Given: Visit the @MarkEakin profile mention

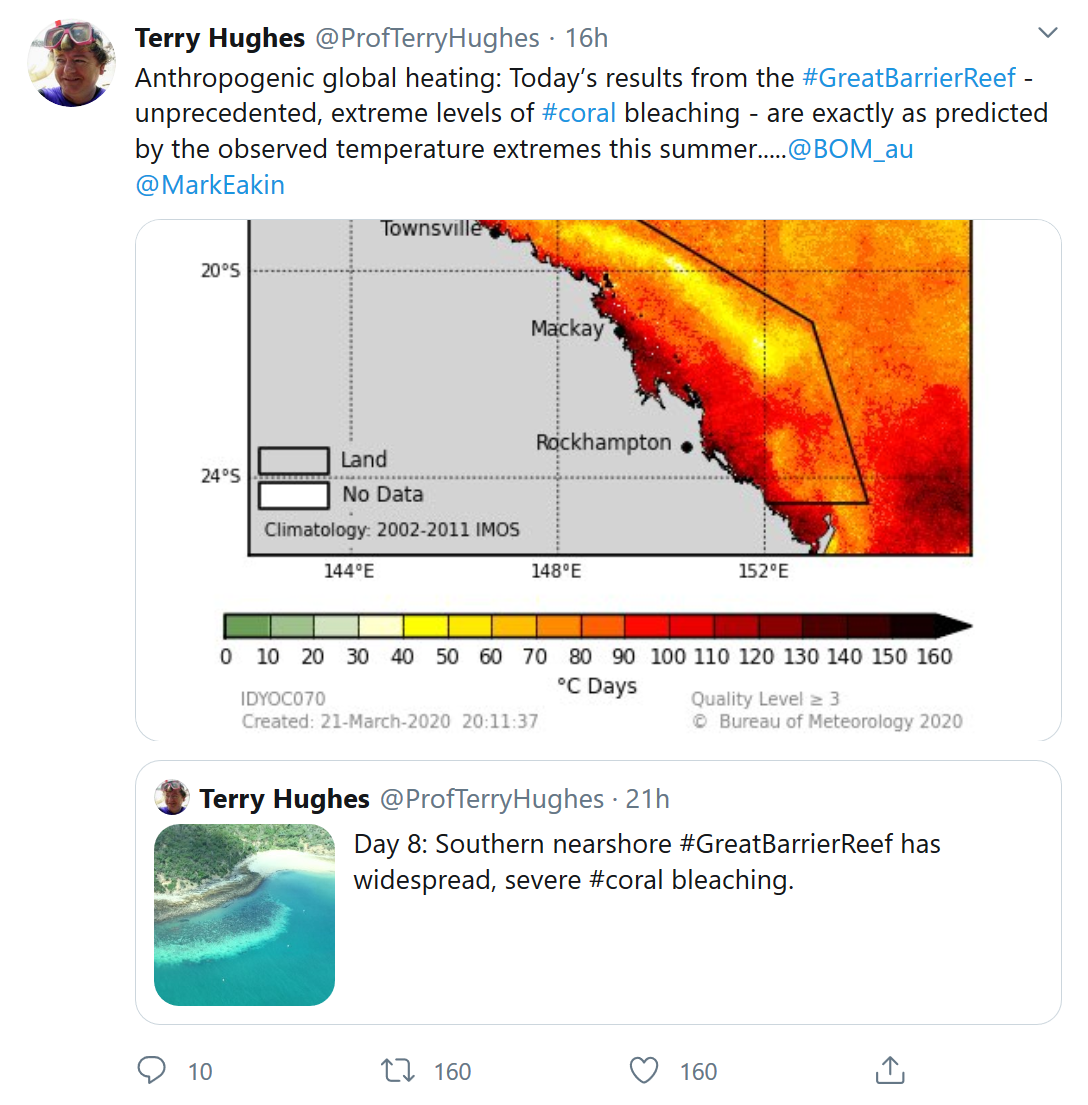Looking at the screenshot, I should (x=210, y=185).
